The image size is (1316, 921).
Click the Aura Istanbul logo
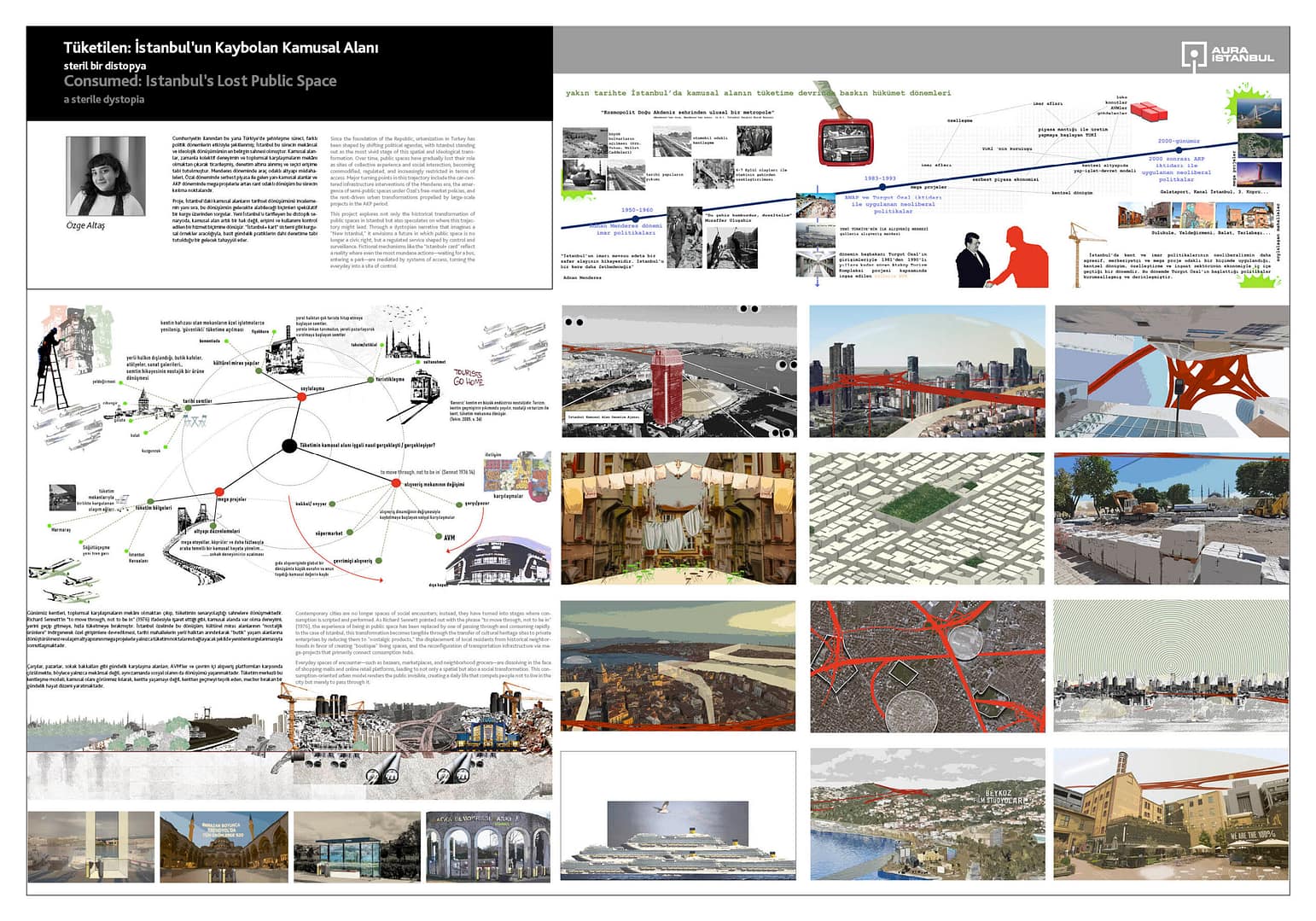pos(1227,55)
